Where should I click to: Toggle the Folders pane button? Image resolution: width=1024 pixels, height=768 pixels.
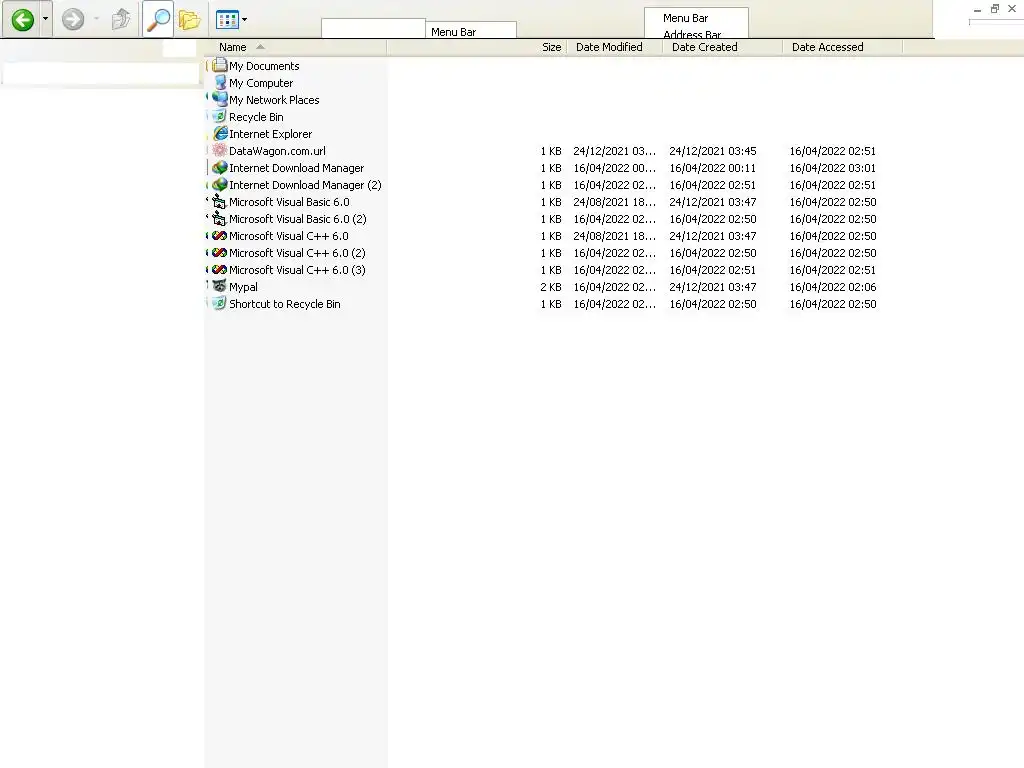tap(189, 20)
